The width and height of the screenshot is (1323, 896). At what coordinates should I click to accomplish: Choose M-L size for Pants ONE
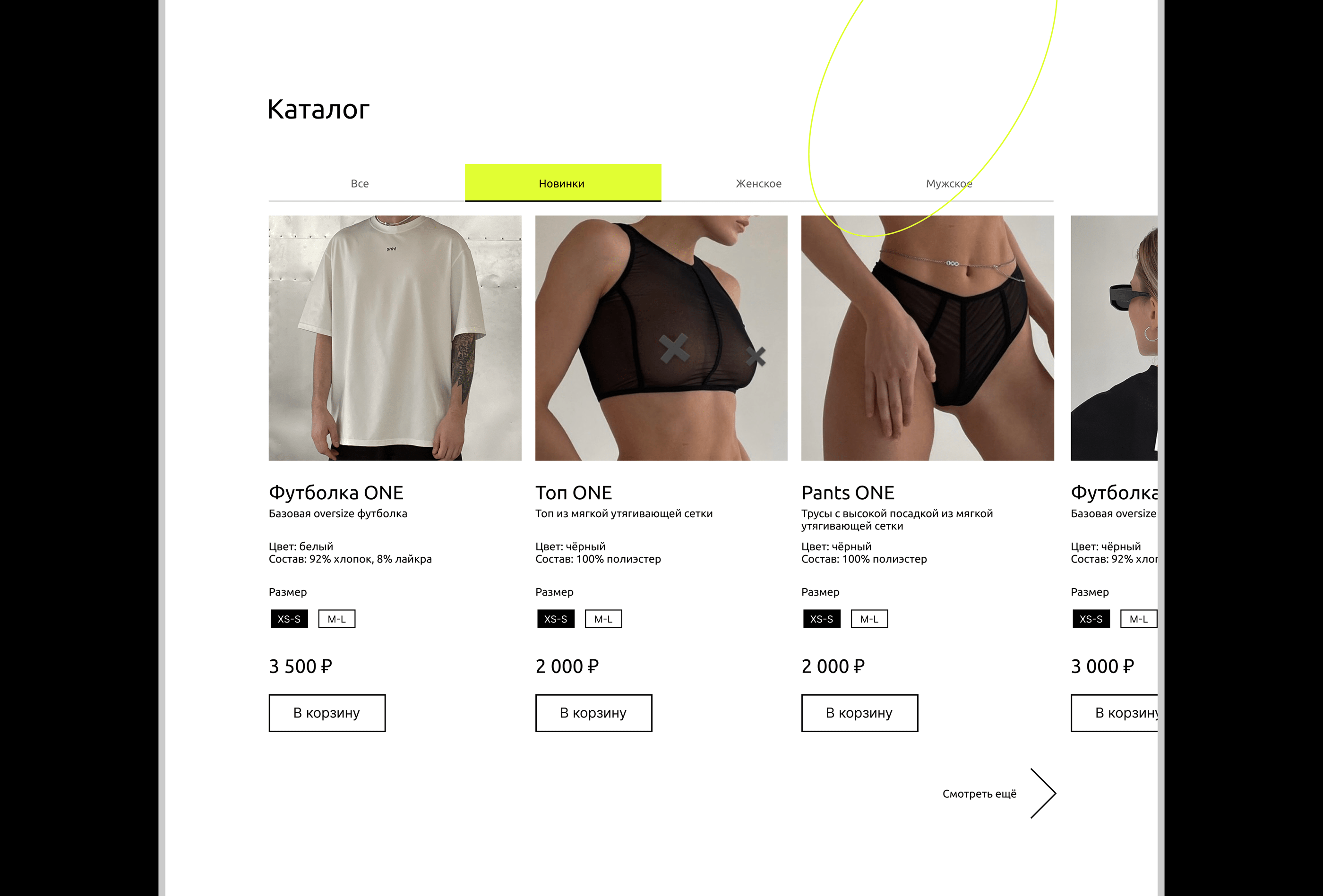pyautogui.click(x=869, y=619)
